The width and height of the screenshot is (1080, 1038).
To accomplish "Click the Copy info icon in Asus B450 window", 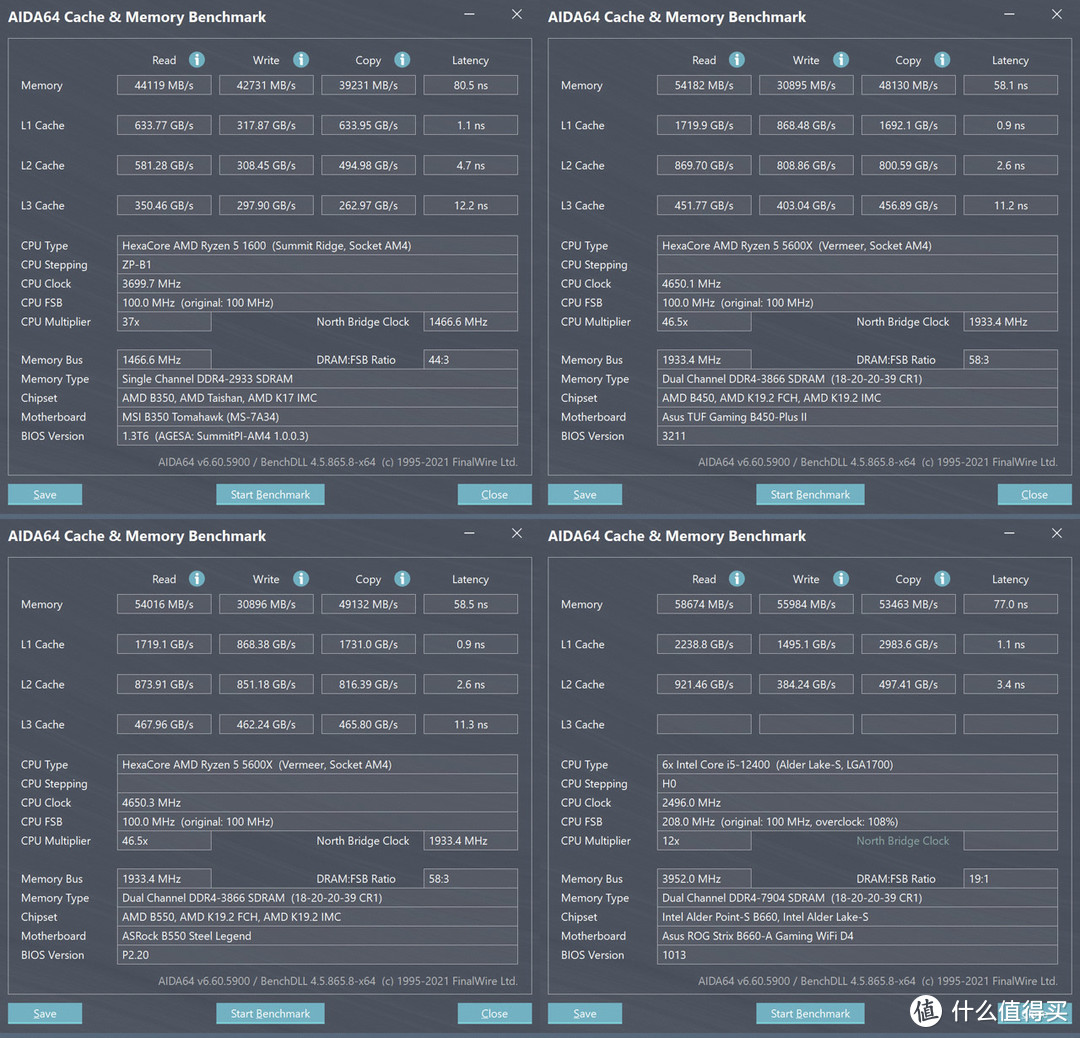I will (x=942, y=60).
